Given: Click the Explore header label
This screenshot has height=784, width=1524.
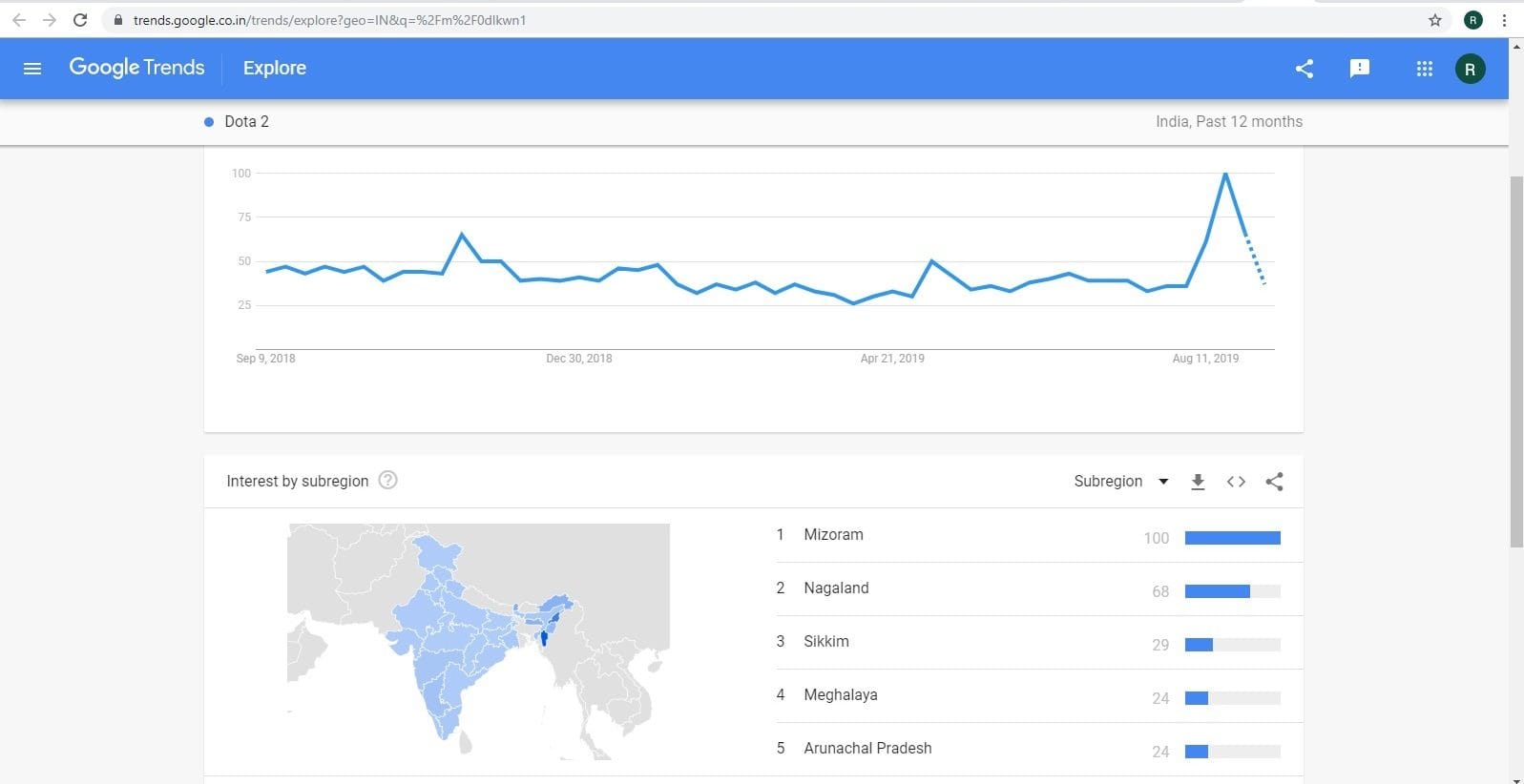Looking at the screenshot, I should 275,69.
